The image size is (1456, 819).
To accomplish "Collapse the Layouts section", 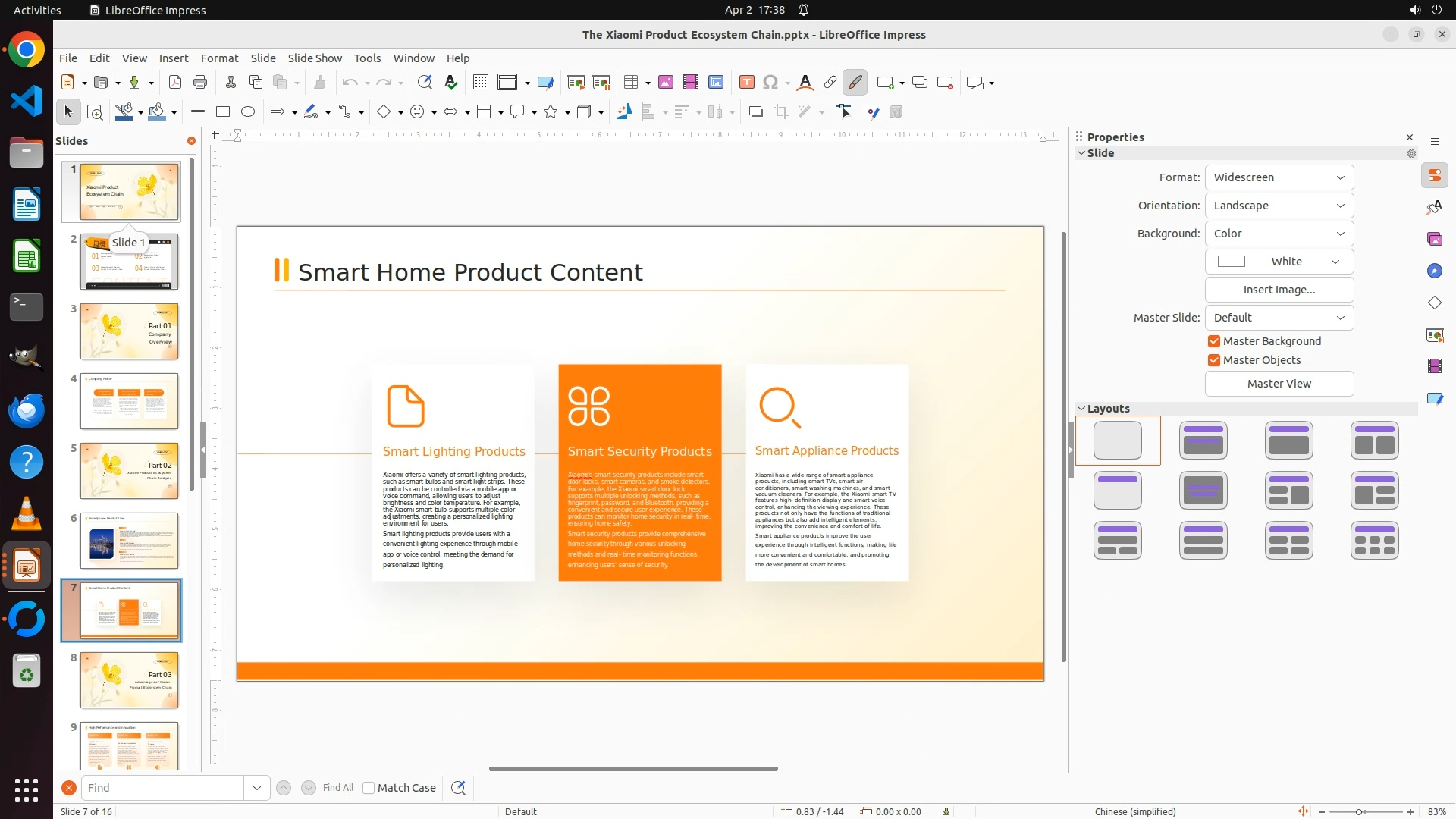I will 1082,409.
